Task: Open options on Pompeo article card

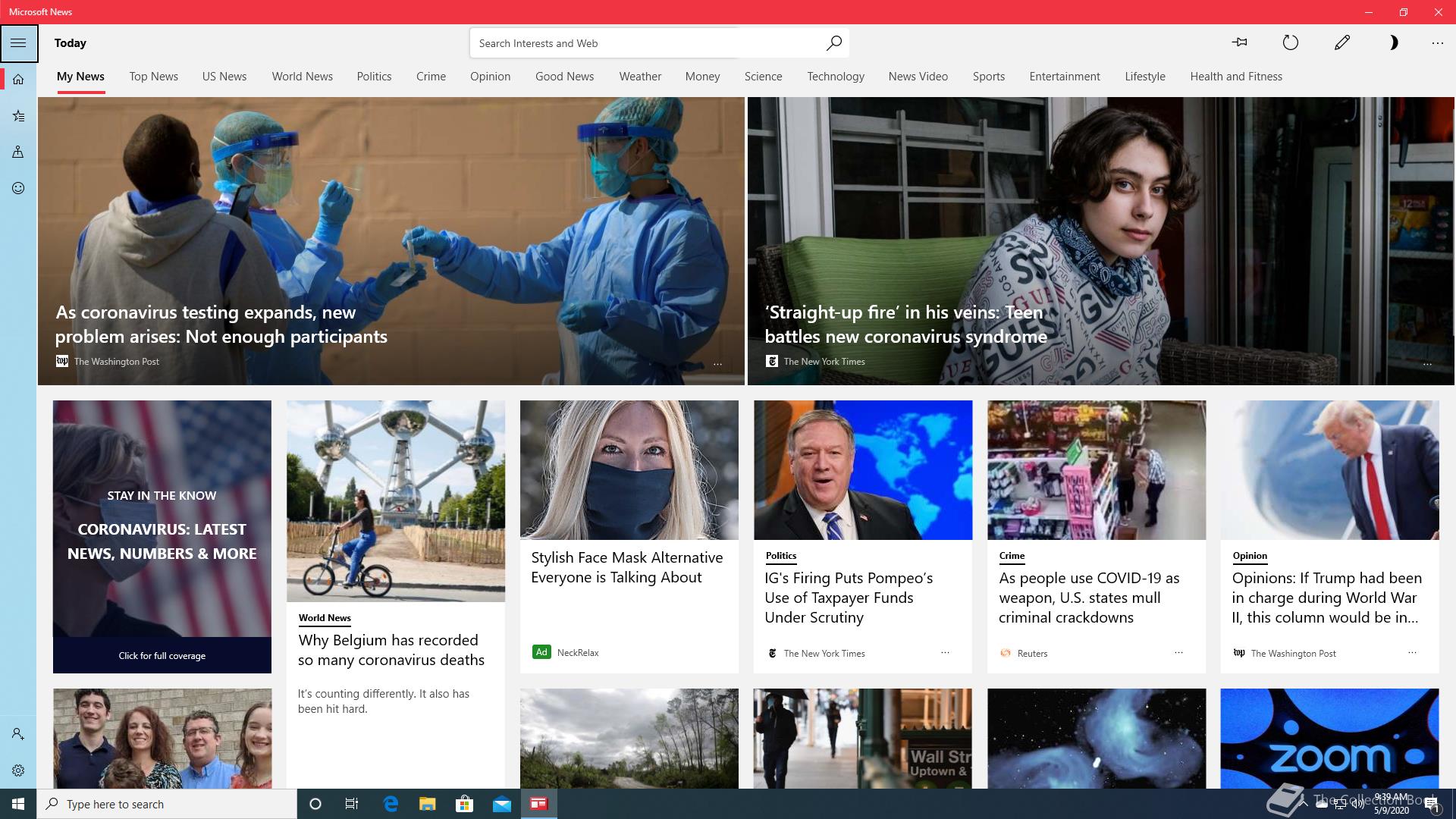Action: point(945,652)
